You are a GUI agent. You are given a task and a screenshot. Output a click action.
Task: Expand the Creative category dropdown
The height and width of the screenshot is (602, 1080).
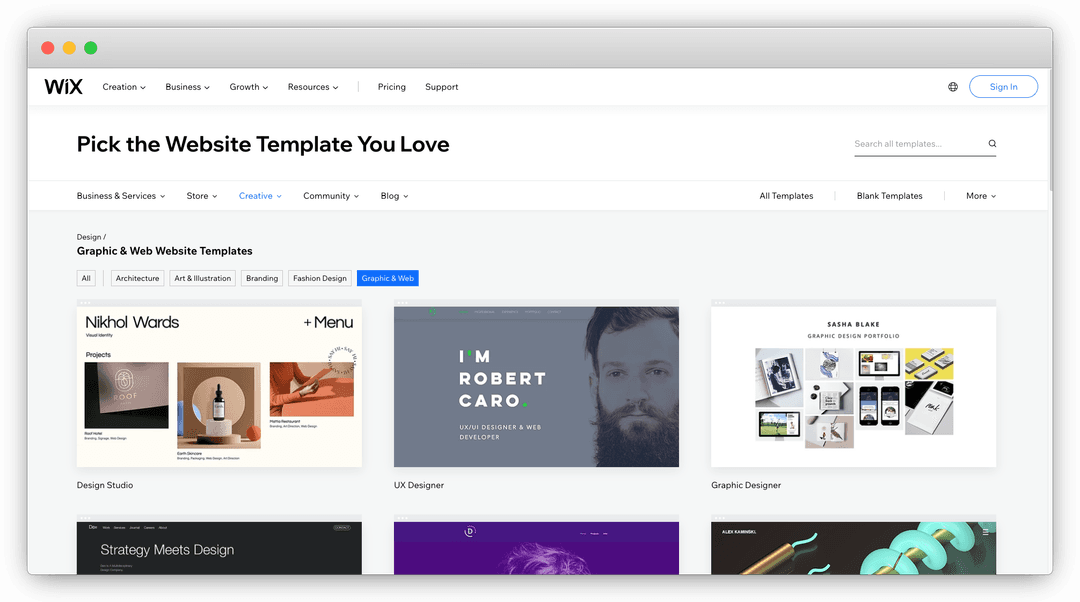pyautogui.click(x=260, y=196)
